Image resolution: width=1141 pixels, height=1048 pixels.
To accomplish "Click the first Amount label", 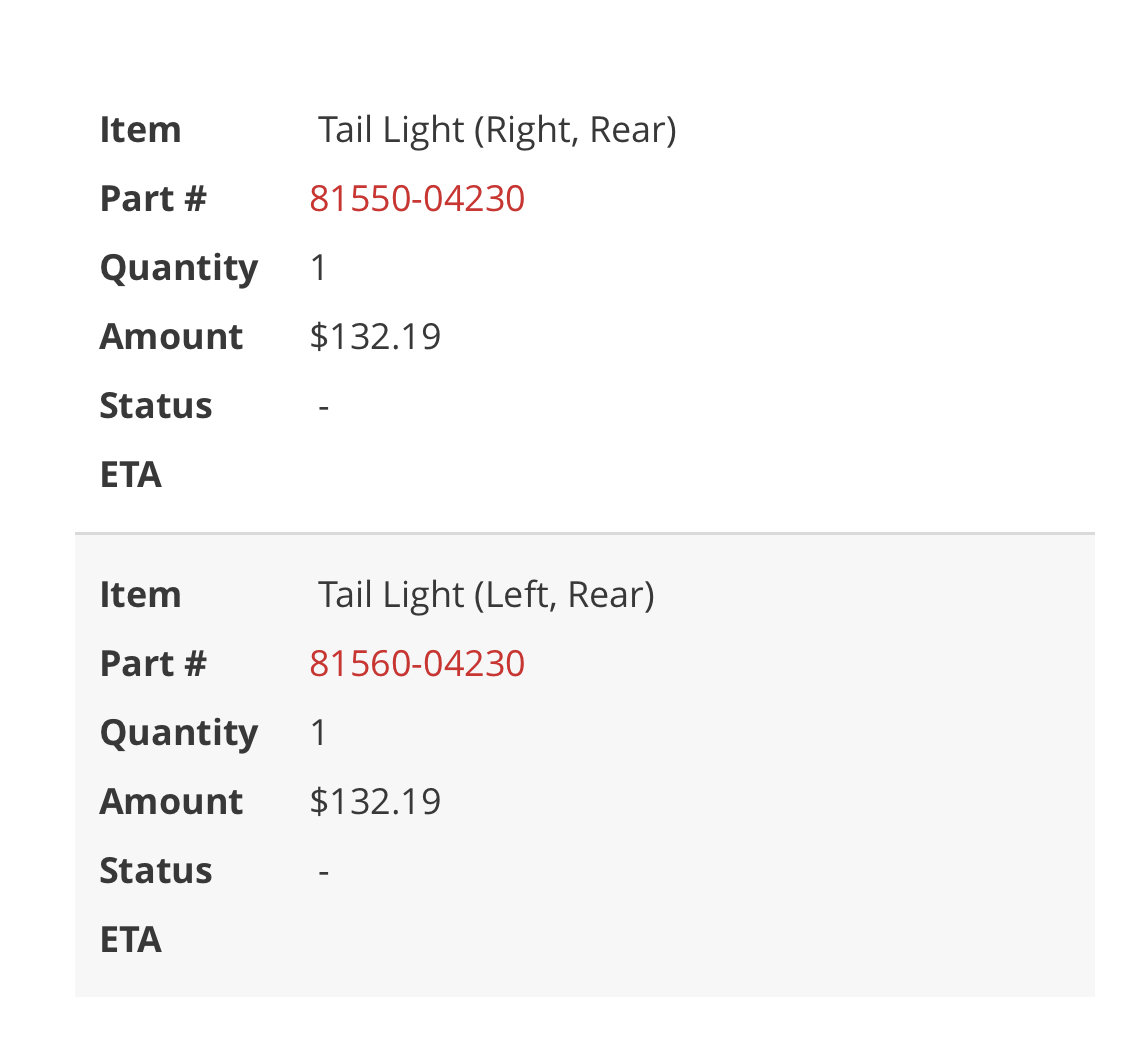I will point(171,337).
